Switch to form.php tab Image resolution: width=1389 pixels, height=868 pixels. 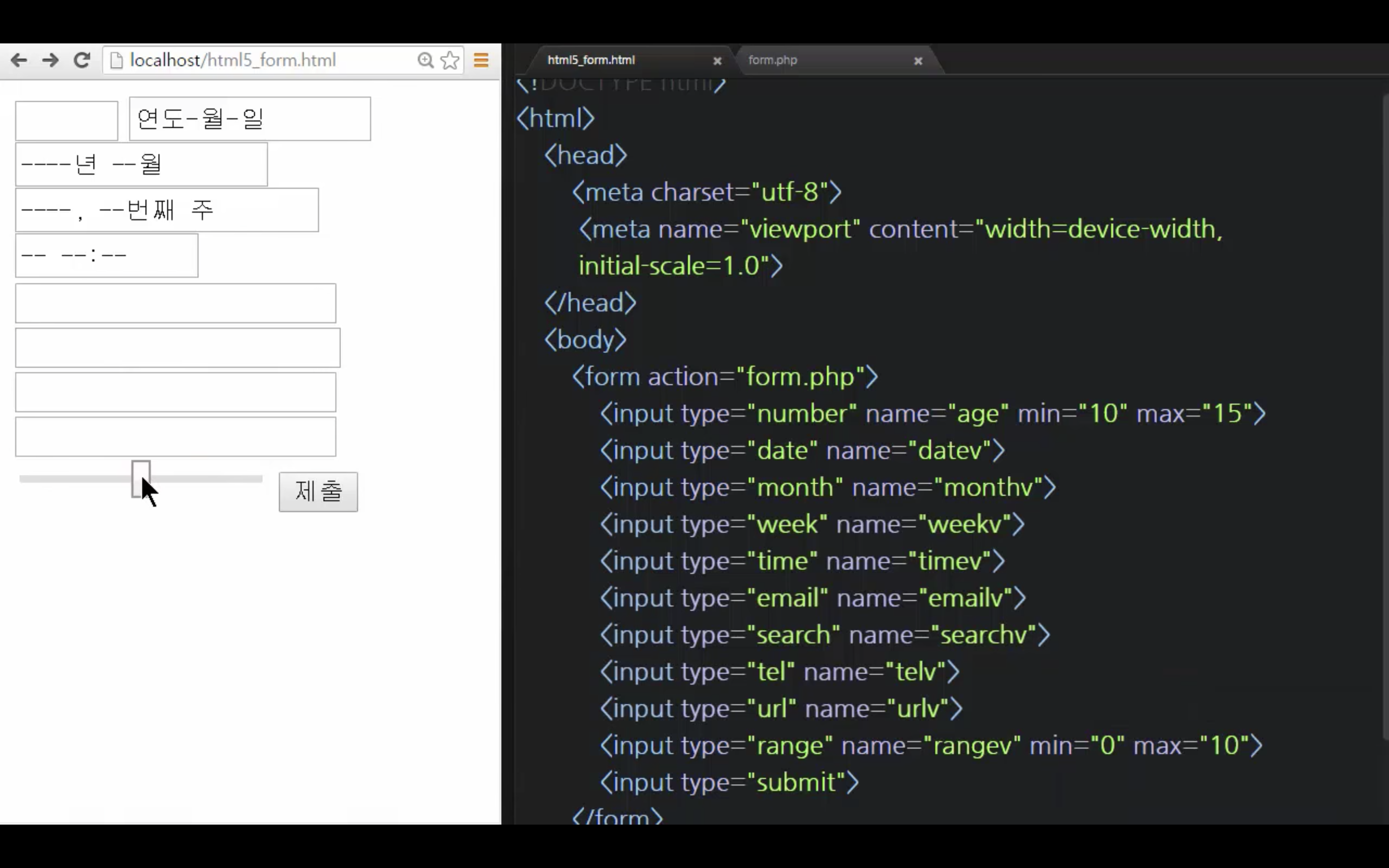773,60
